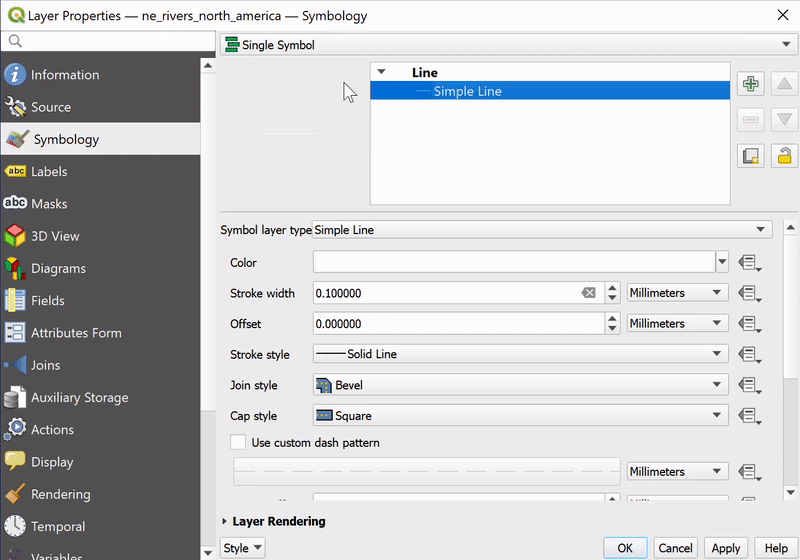Click the duplicate symbol layer icon
The width and height of the screenshot is (800, 560).
(750, 156)
